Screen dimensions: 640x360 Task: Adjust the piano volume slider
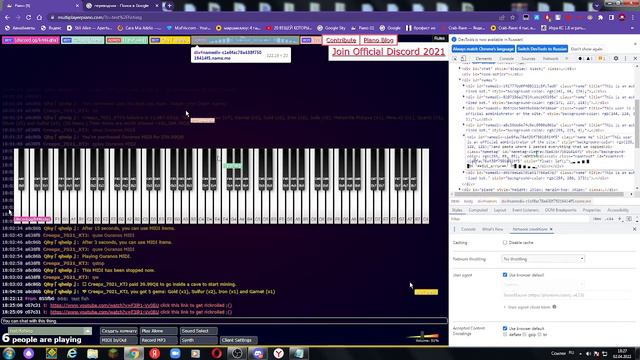[x=422, y=336]
